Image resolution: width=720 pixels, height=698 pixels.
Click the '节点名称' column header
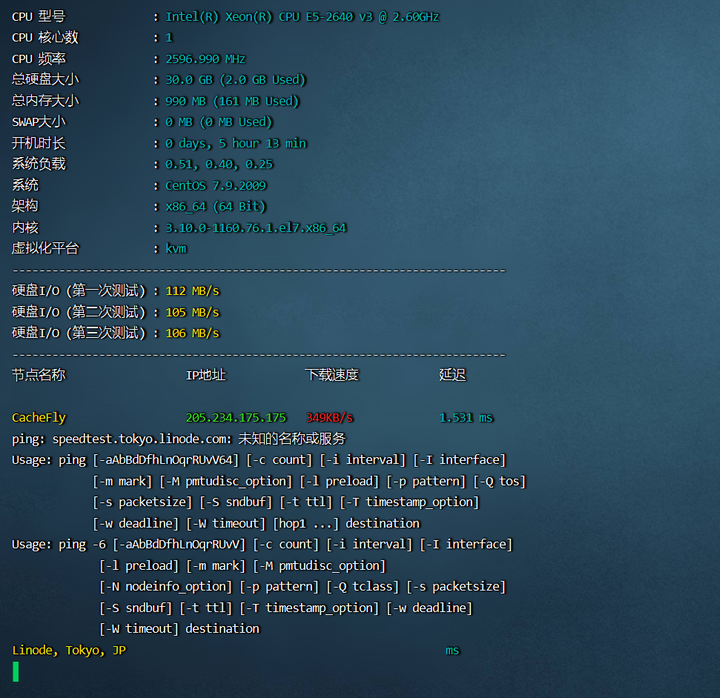click(x=39, y=375)
